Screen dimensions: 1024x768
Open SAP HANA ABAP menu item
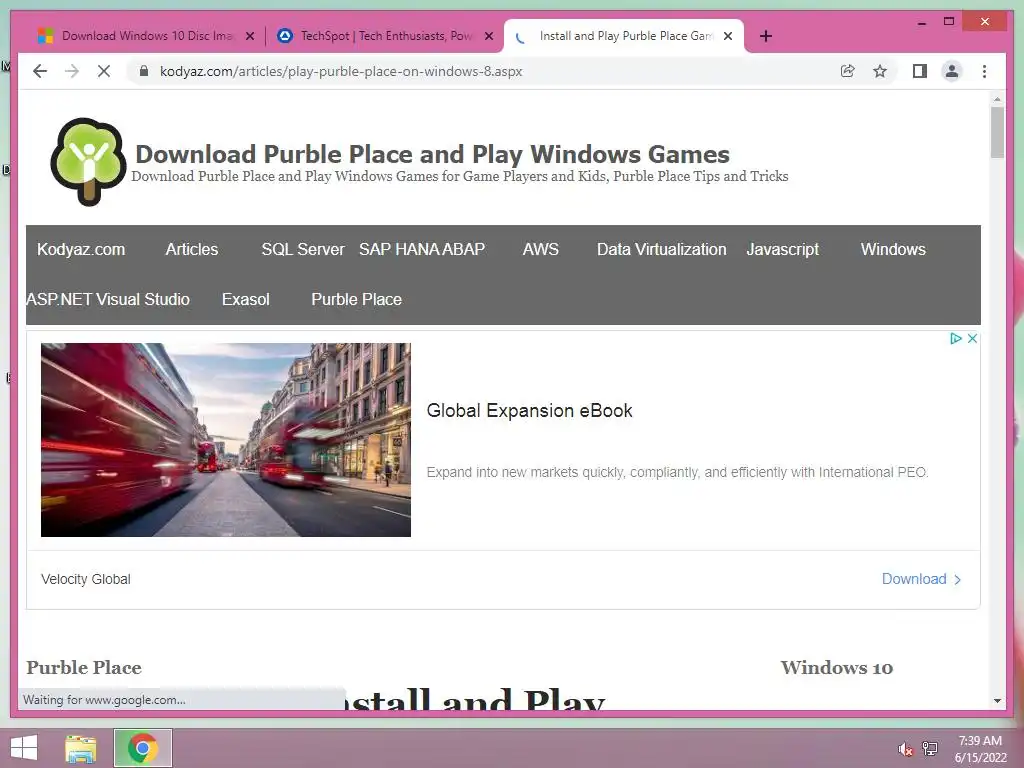[x=422, y=249]
